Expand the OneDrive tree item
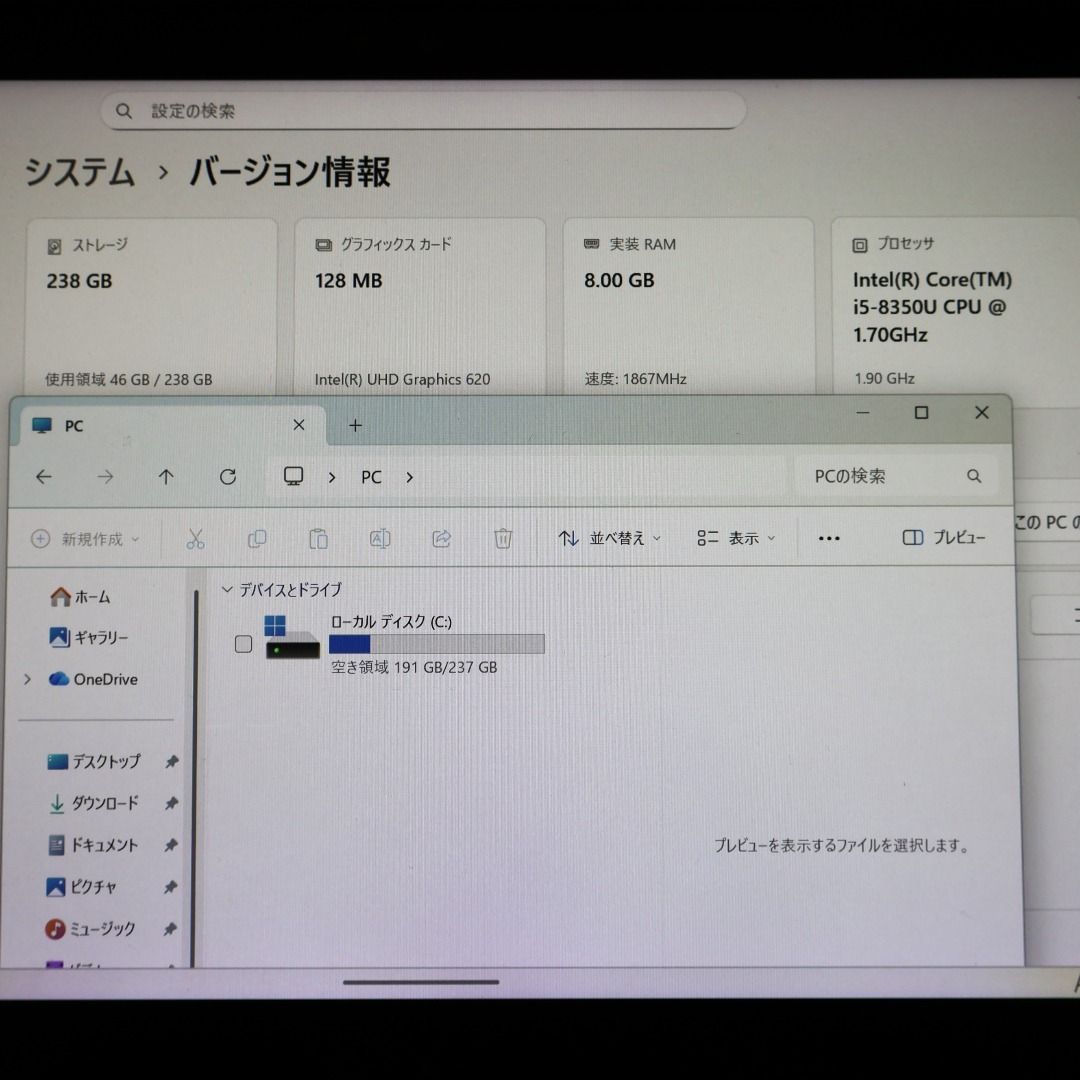Viewport: 1080px width, 1080px height. click(x=26, y=679)
